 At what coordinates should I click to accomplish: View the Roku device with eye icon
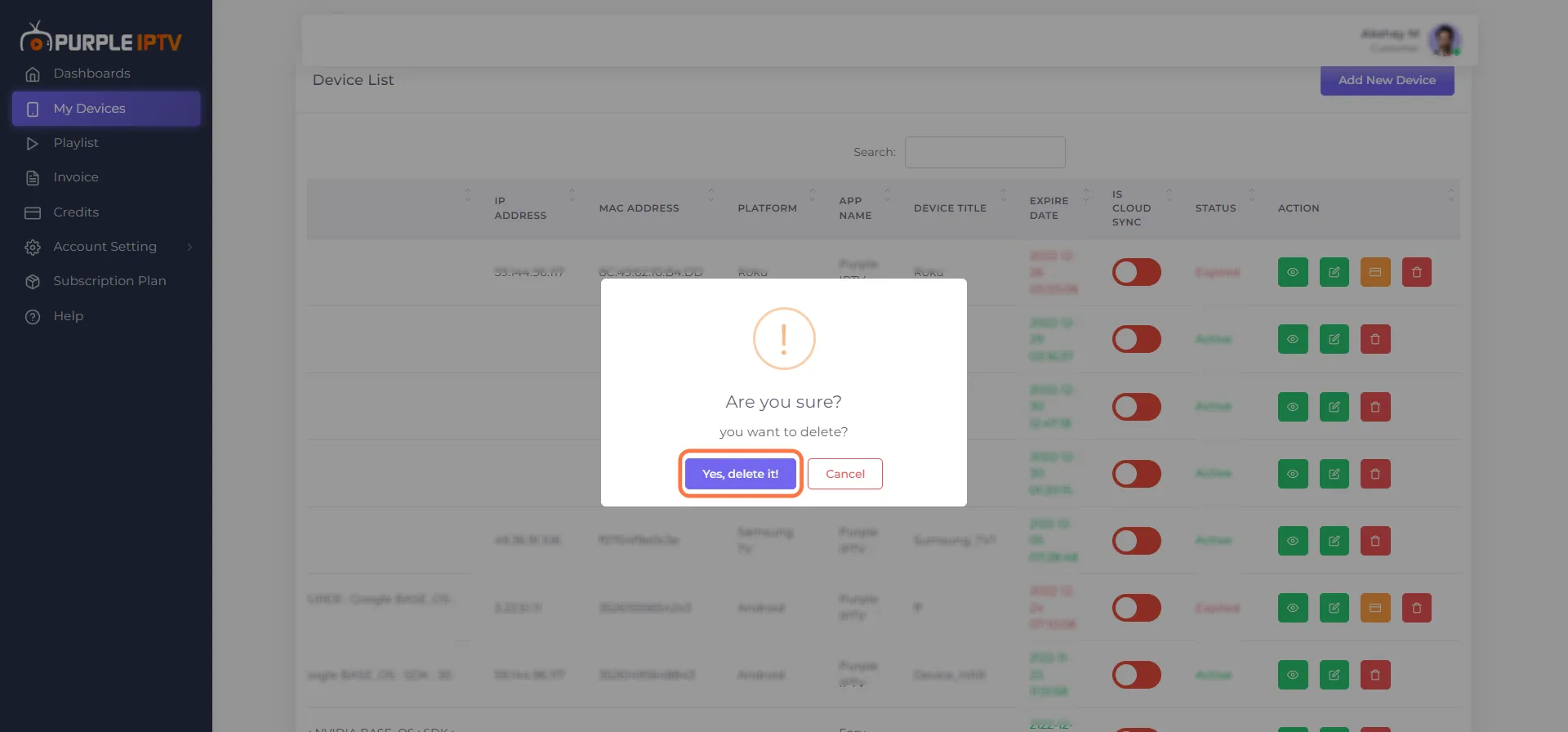(x=1293, y=272)
